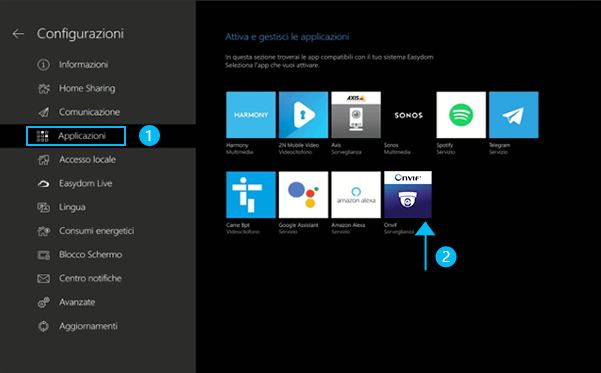The width and height of the screenshot is (601, 373).
Task: Open the Aggiornamenti updates section
Action: [x=88, y=326]
